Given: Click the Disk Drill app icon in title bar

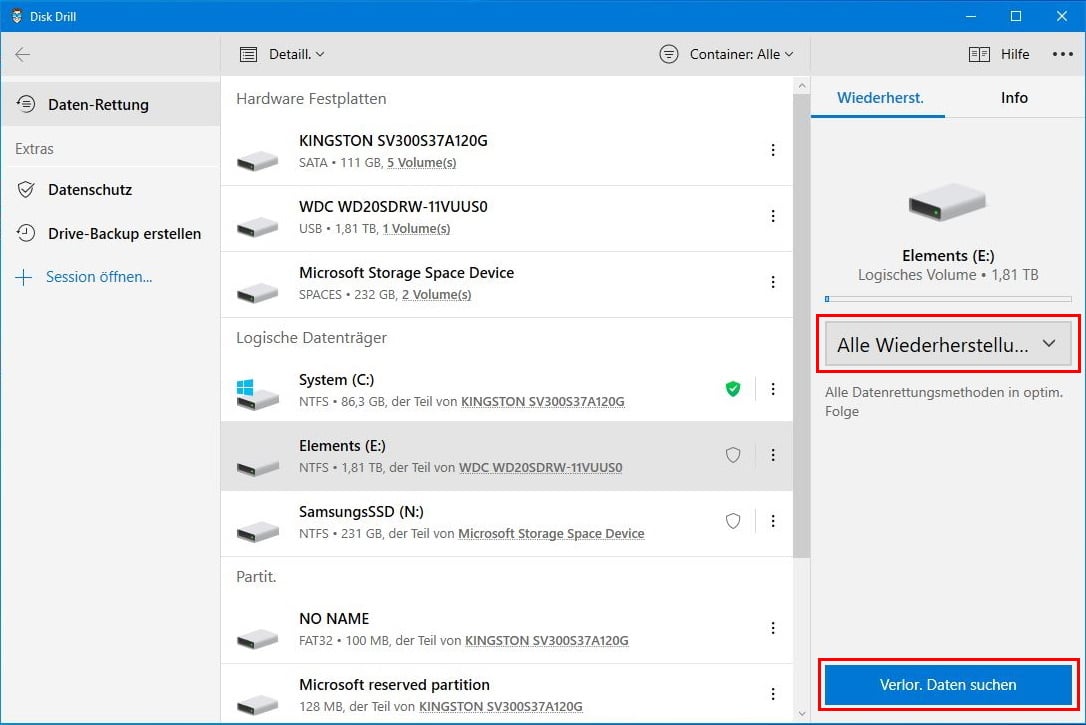Looking at the screenshot, I should pos(17,16).
